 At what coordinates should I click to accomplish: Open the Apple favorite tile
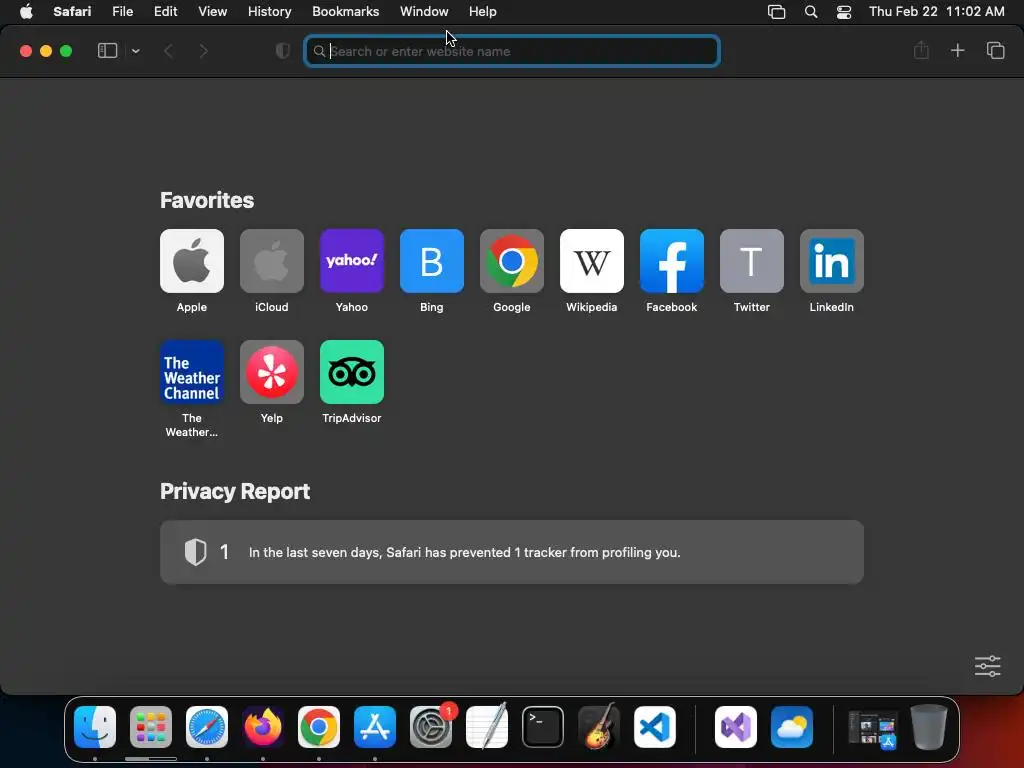[191, 261]
